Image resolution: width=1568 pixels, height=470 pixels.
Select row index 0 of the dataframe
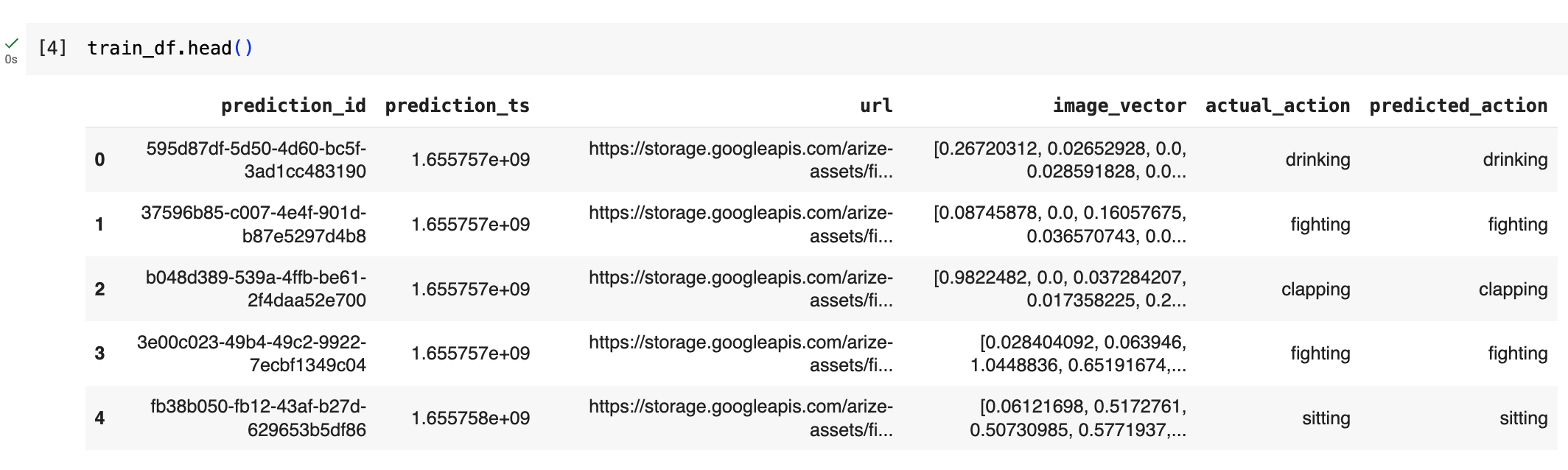99,160
